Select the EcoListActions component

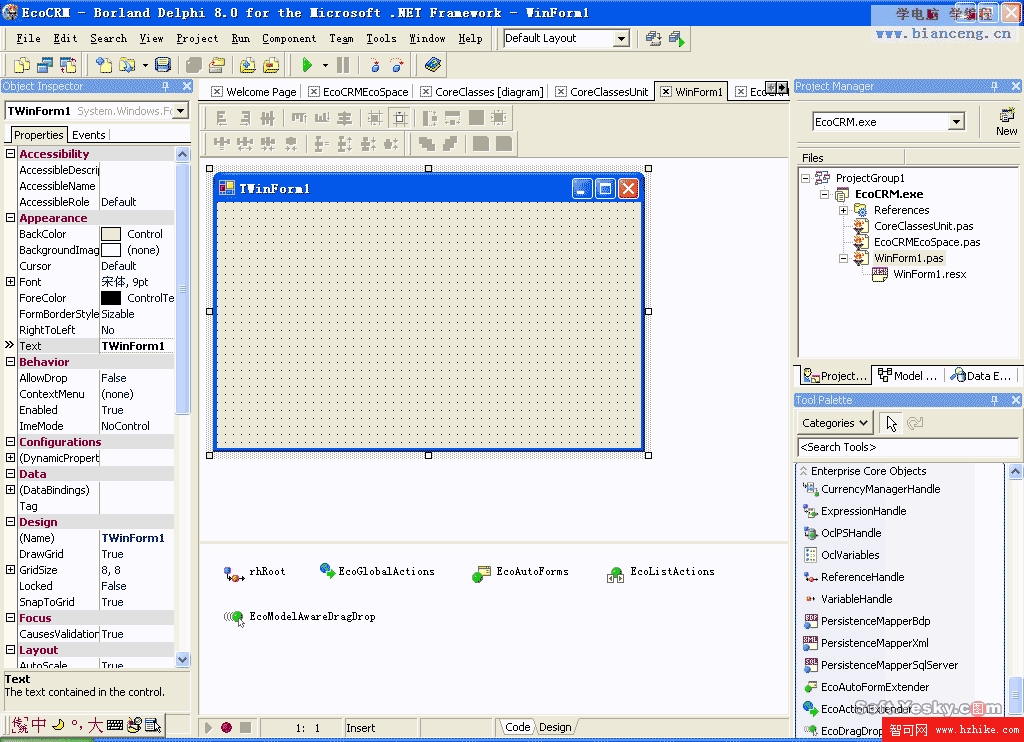click(661, 573)
